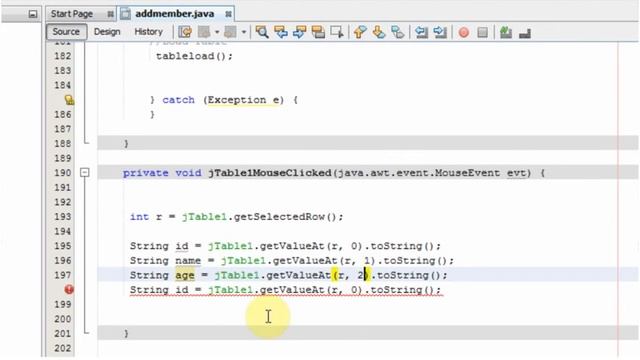The image size is (640, 360).
Task: Click toString() on line 195
Action: (402, 246)
